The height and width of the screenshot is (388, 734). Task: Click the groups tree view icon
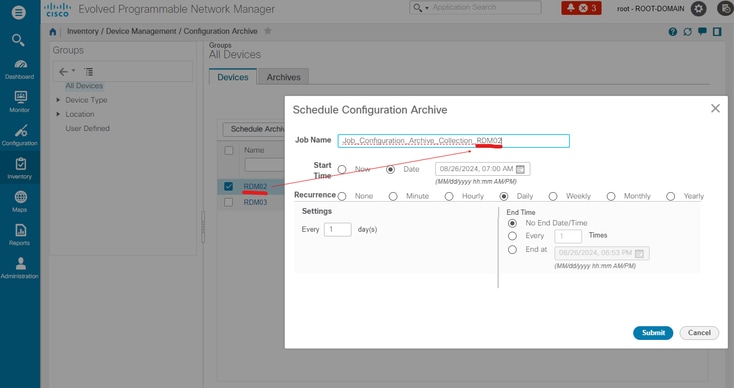[x=88, y=72]
